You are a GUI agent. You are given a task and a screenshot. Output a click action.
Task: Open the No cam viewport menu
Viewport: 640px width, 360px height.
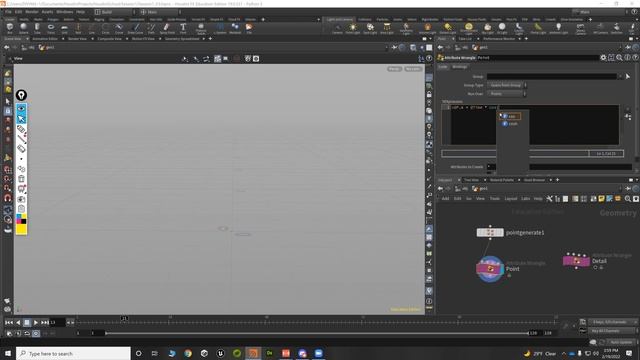tap(413, 69)
